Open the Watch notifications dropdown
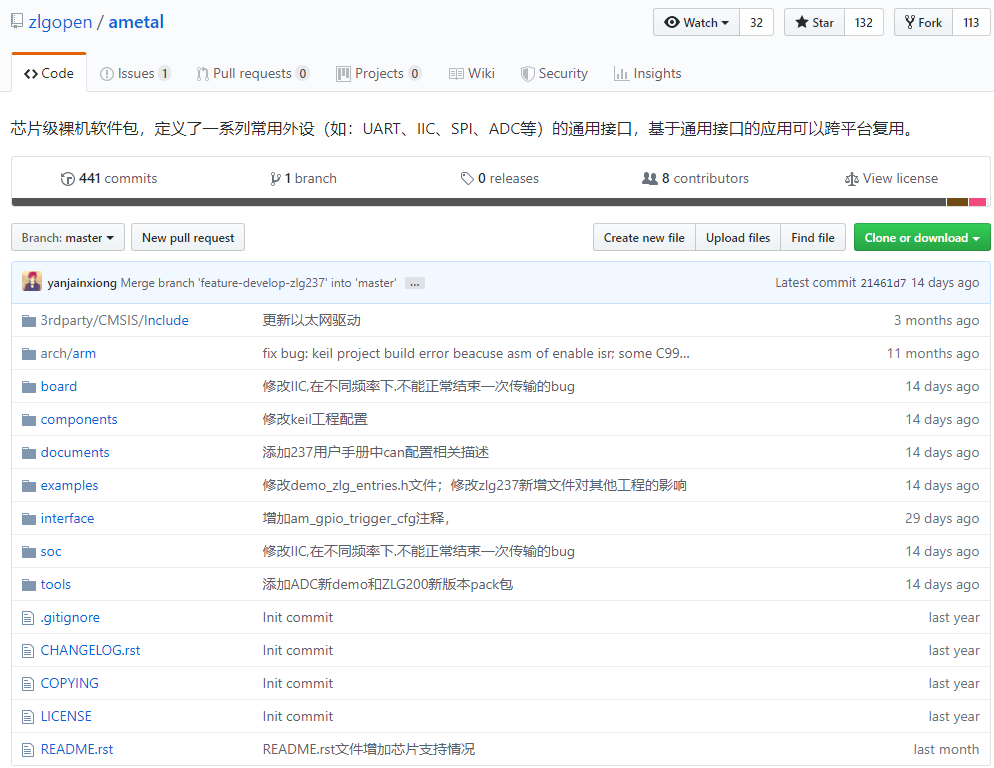994x768 pixels. pyautogui.click(x=696, y=22)
